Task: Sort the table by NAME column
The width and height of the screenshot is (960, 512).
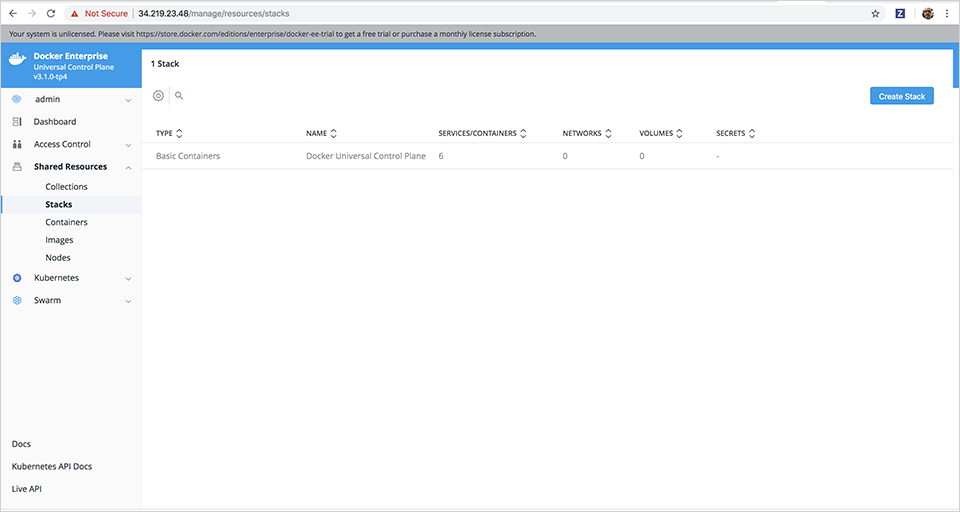Action: pyautogui.click(x=321, y=134)
